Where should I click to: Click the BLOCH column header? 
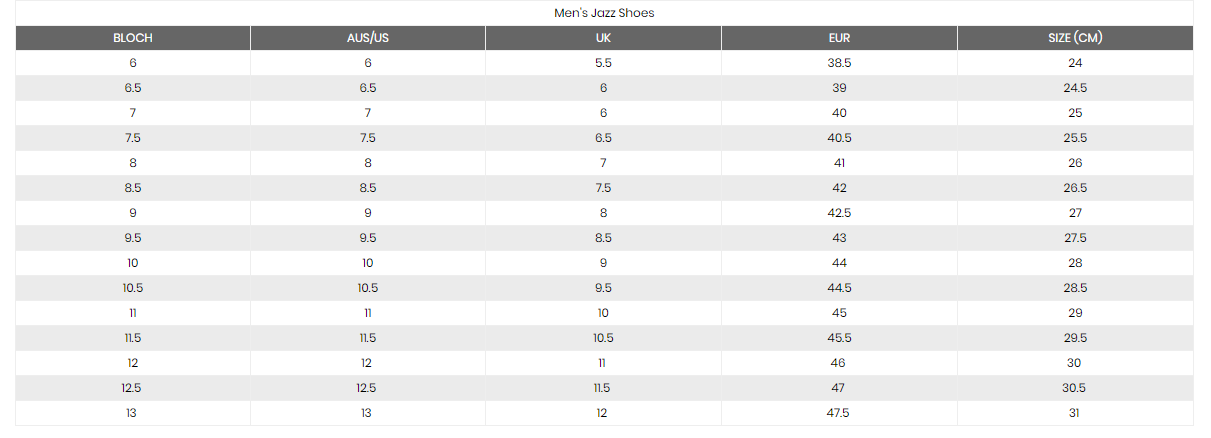(x=133, y=38)
